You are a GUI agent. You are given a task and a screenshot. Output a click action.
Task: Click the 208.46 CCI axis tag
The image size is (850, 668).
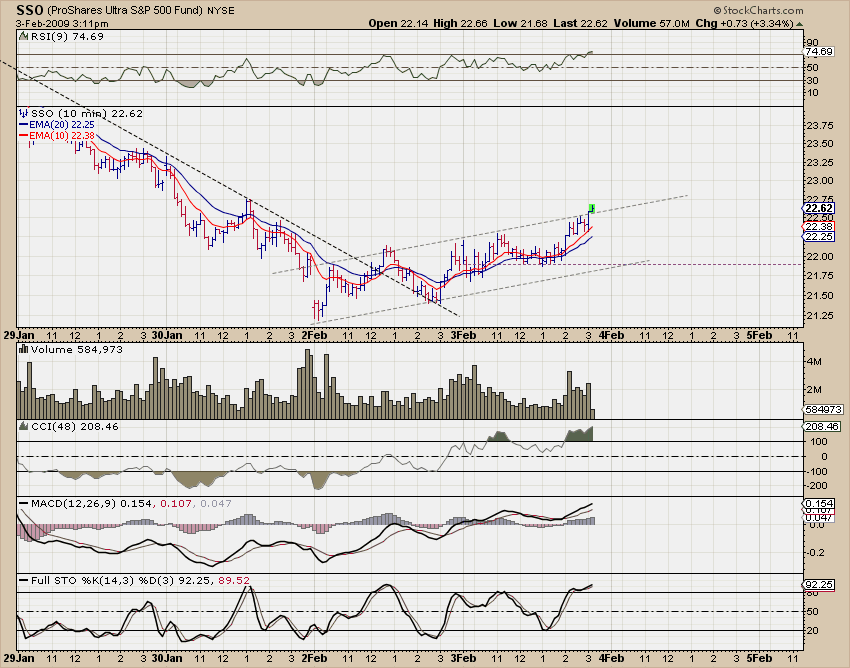coord(821,427)
